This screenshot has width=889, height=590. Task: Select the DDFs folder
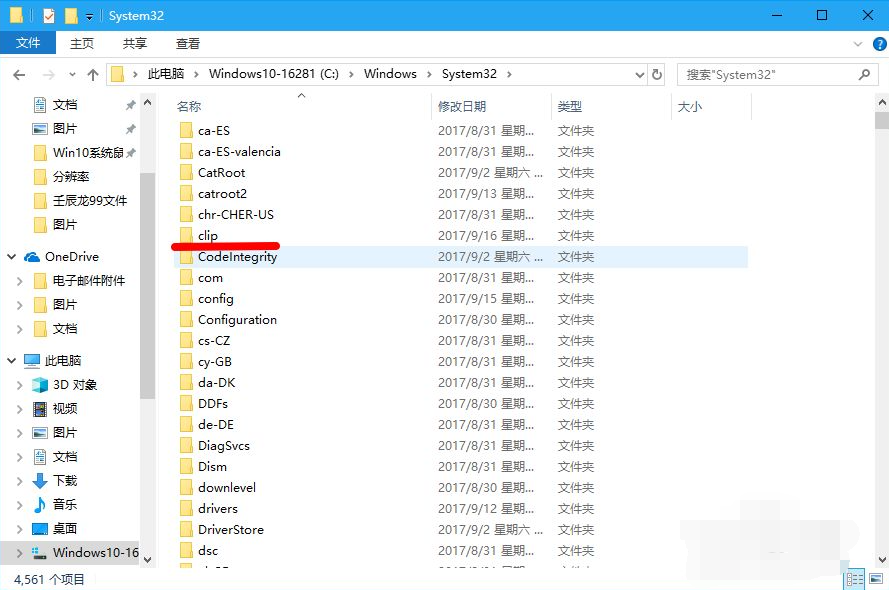[x=213, y=404]
